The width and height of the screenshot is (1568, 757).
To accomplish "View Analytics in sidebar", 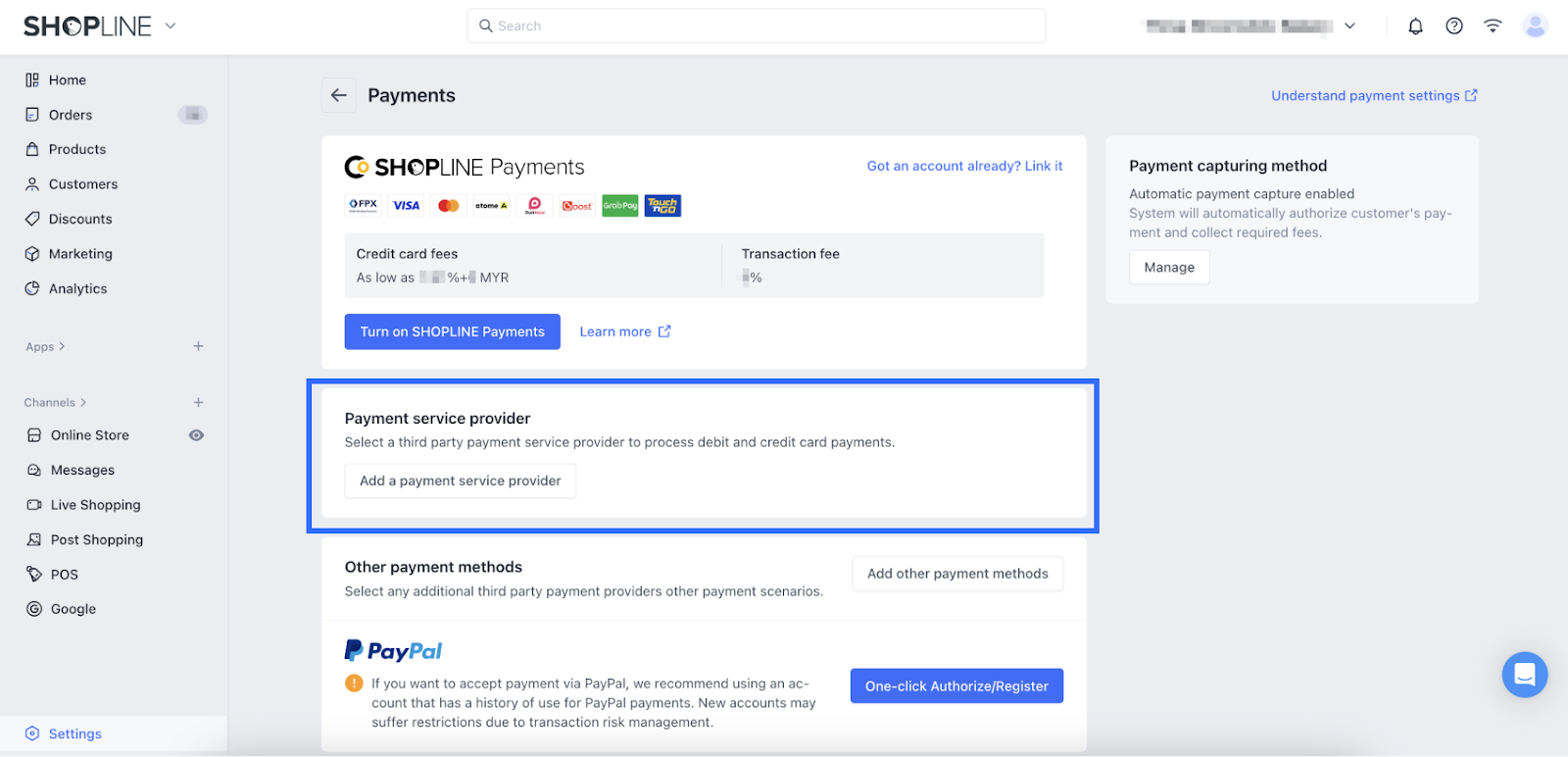I will click(78, 288).
